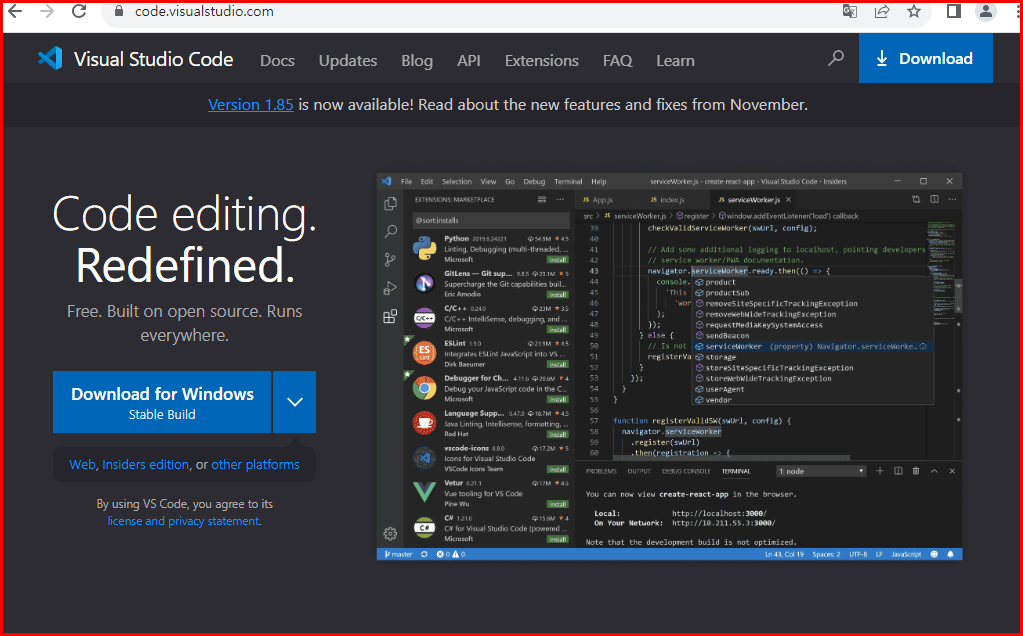Click the browser forward arrow
Viewport: 1023px width, 636px height.
47,11
